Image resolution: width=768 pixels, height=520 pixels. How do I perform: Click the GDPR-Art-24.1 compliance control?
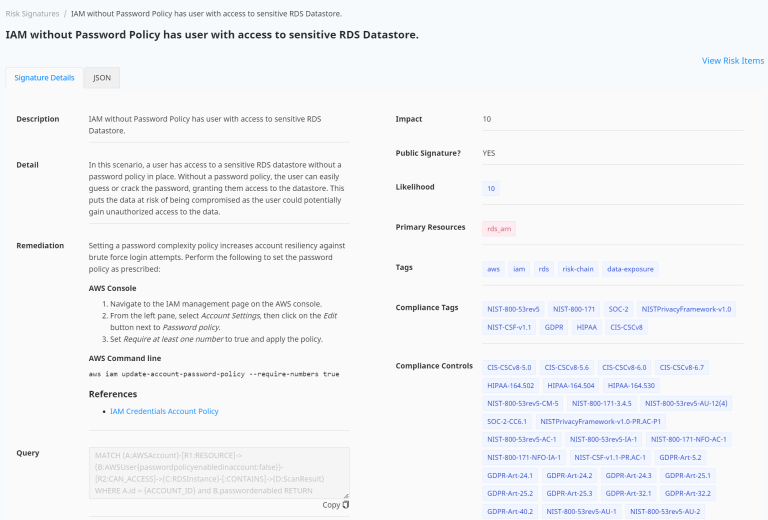[510, 475]
